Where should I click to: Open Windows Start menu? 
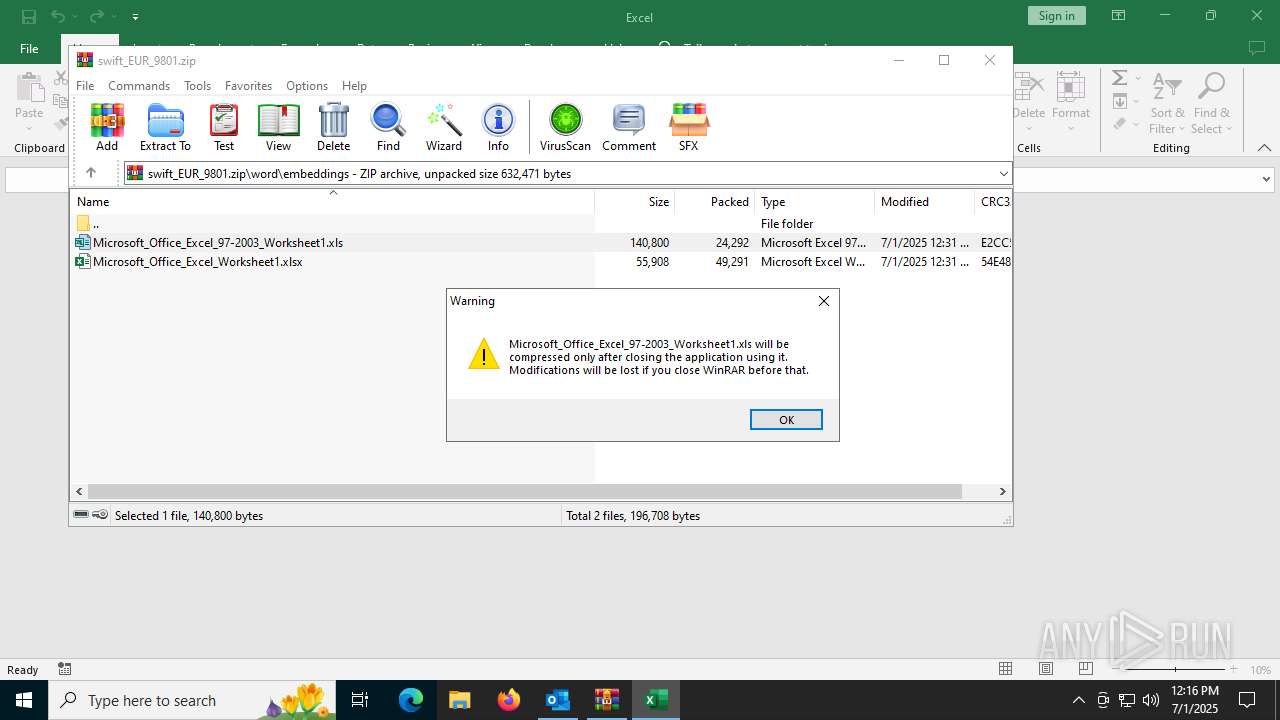point(24,700)
